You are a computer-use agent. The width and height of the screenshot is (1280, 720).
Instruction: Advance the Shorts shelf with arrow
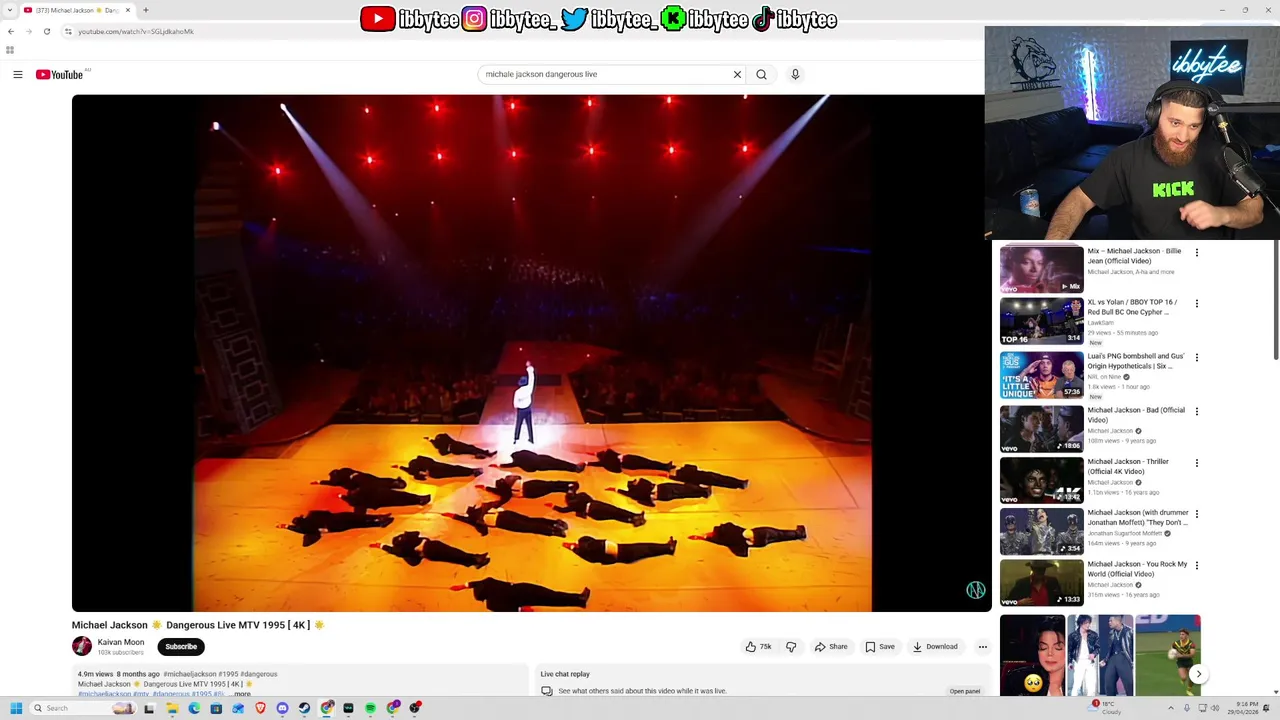point(1198,674)
